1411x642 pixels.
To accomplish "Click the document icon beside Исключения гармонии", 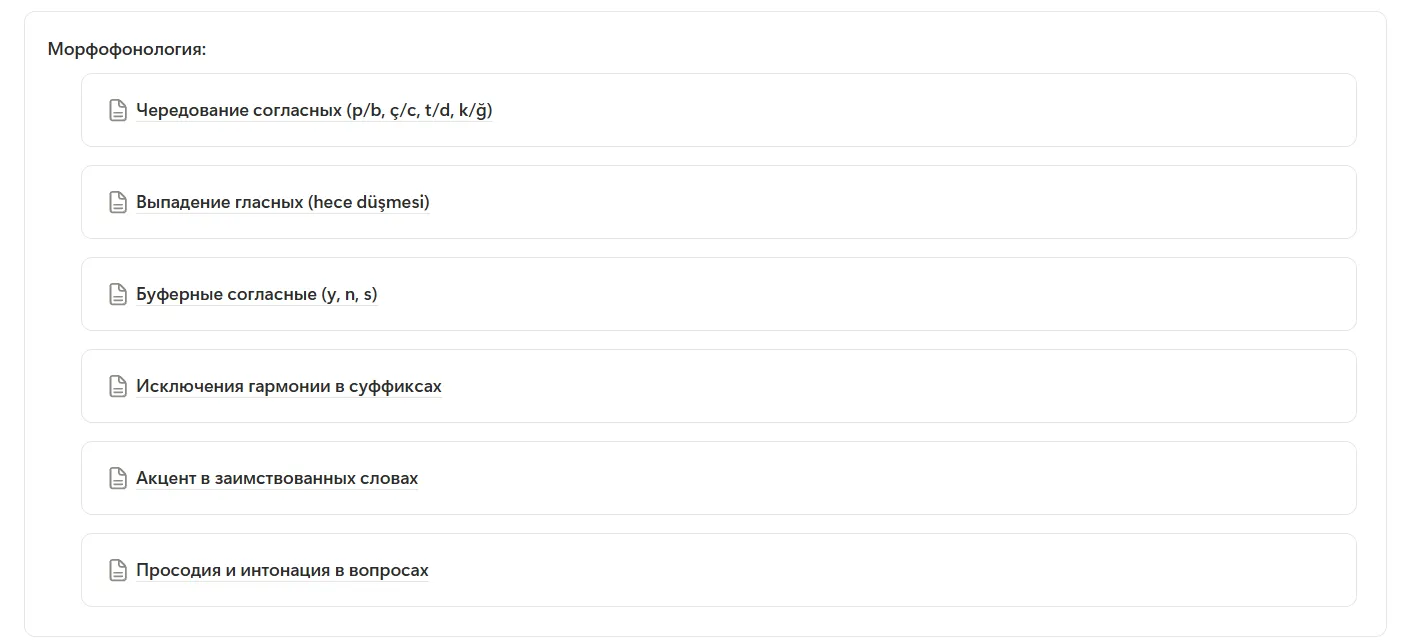I will pos(118,386).
